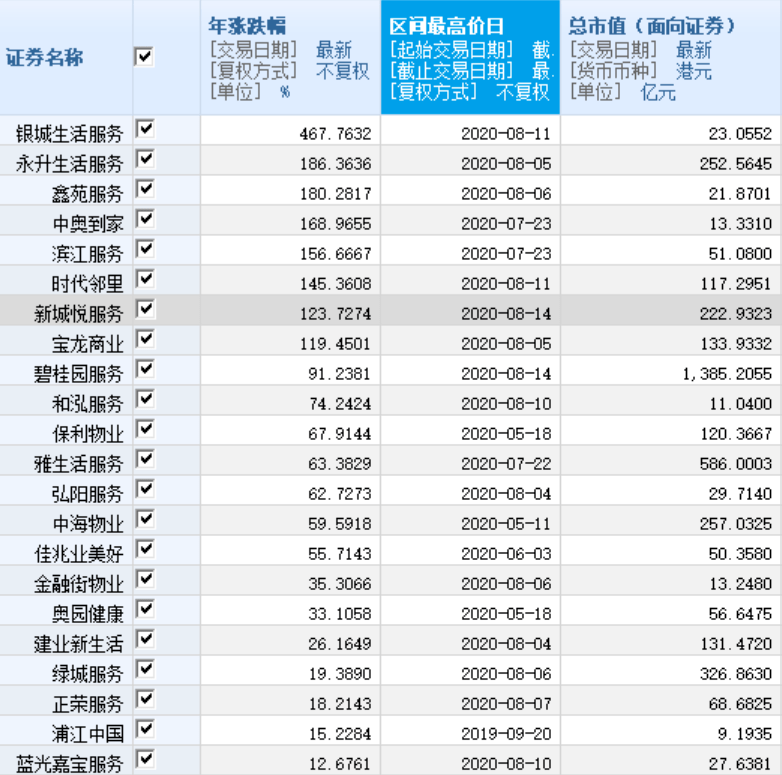Viewport: 782px width, 775px height.
Task: Change the 亿元 unit parameter
Action: (658, 92)
